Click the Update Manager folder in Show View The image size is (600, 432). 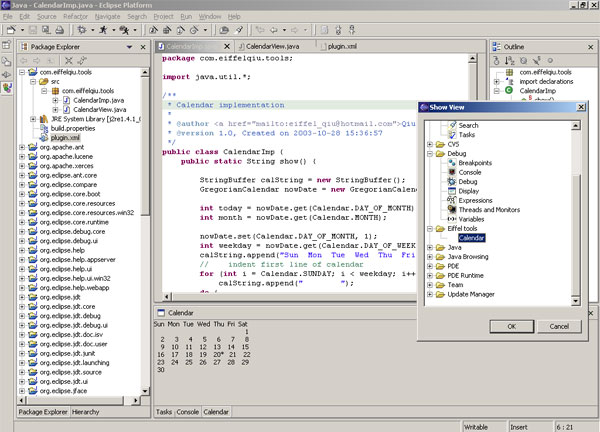click(471, 294)
